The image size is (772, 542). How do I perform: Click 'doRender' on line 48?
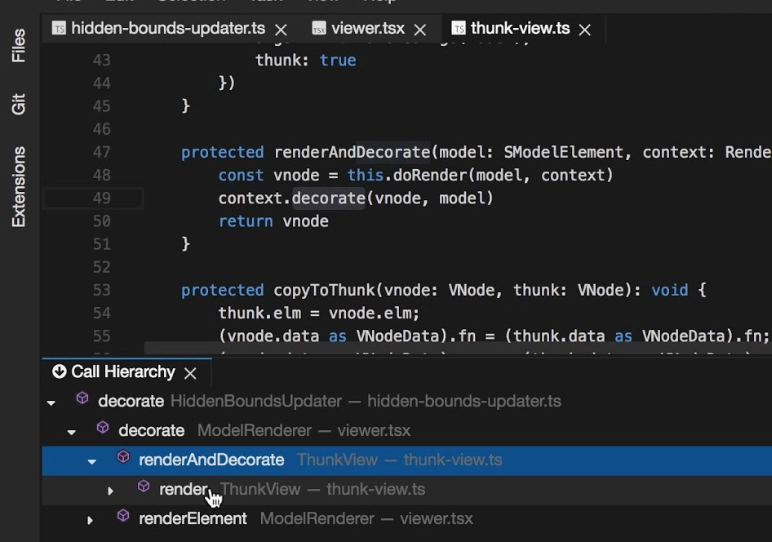coord(430,175)
